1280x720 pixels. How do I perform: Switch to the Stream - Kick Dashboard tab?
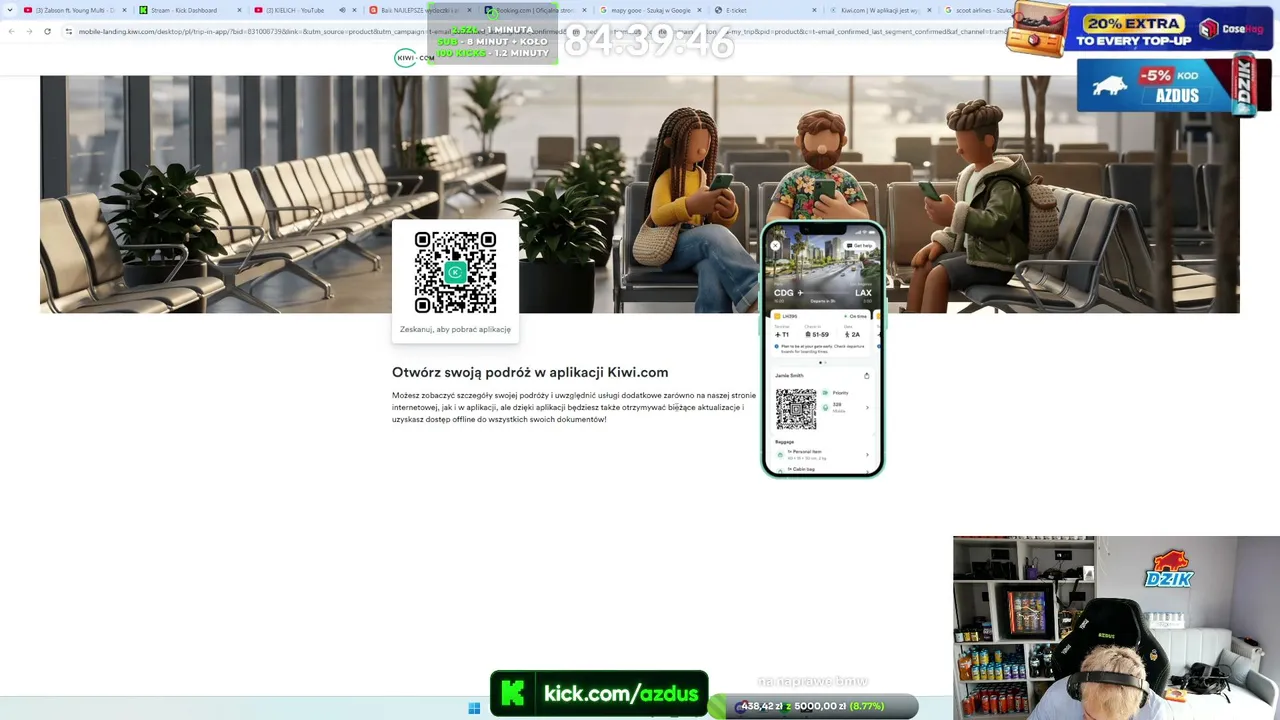pyautogui.click(x=190, y=10)
